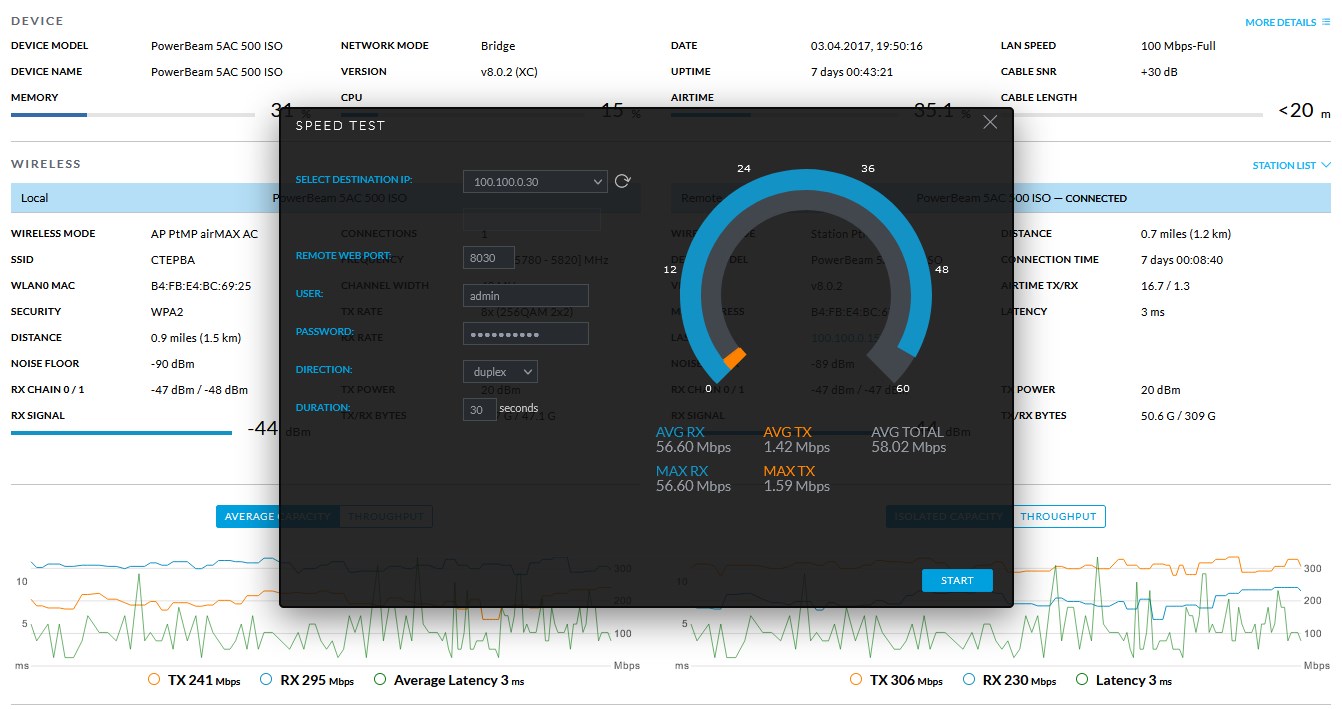Click the Device Name value PowerBeam 5AC 500 ISO
Image resolution: width=1342 pixels, height=709 pixels.
217,72
